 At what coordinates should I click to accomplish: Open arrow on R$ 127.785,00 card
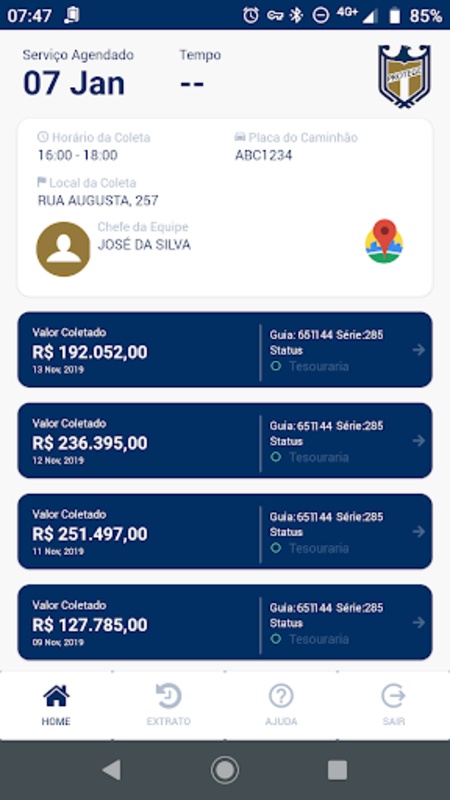click(419, 622)
